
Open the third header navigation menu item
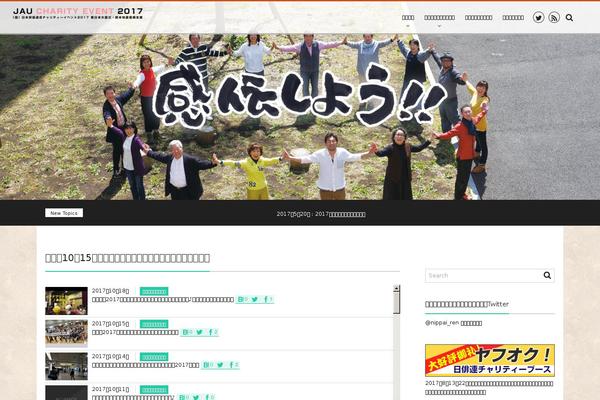[478, 18]
